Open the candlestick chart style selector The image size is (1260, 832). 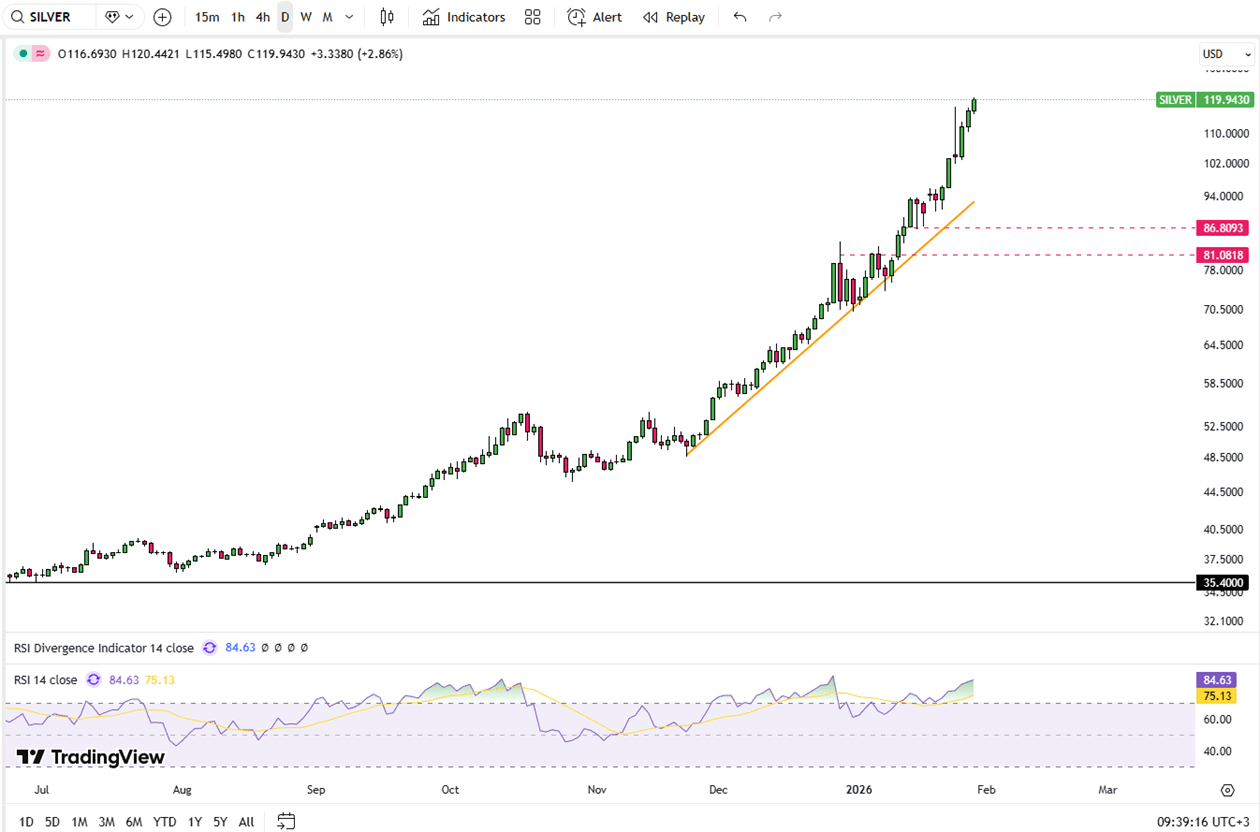(387, 17)
